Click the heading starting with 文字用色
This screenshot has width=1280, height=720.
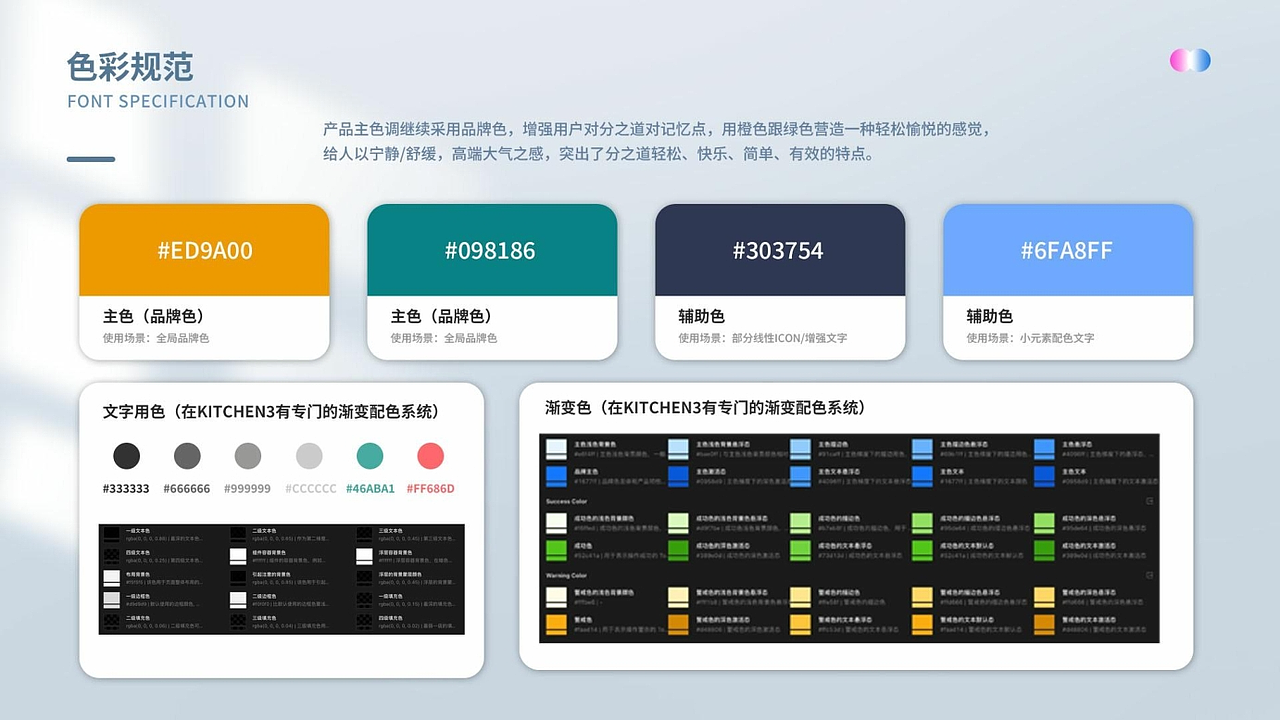tap(271, 412)
